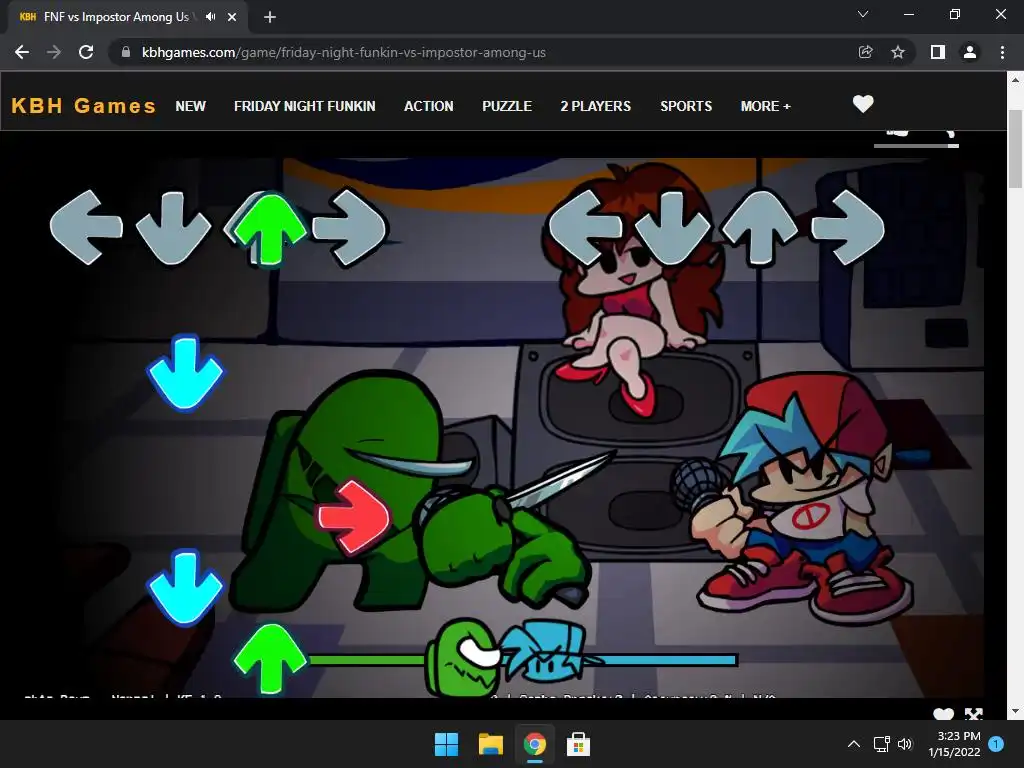The image size is (1024, 768).
Task: Click the upper cyan down-arrow falling note
Action: [x=185, y=373]
